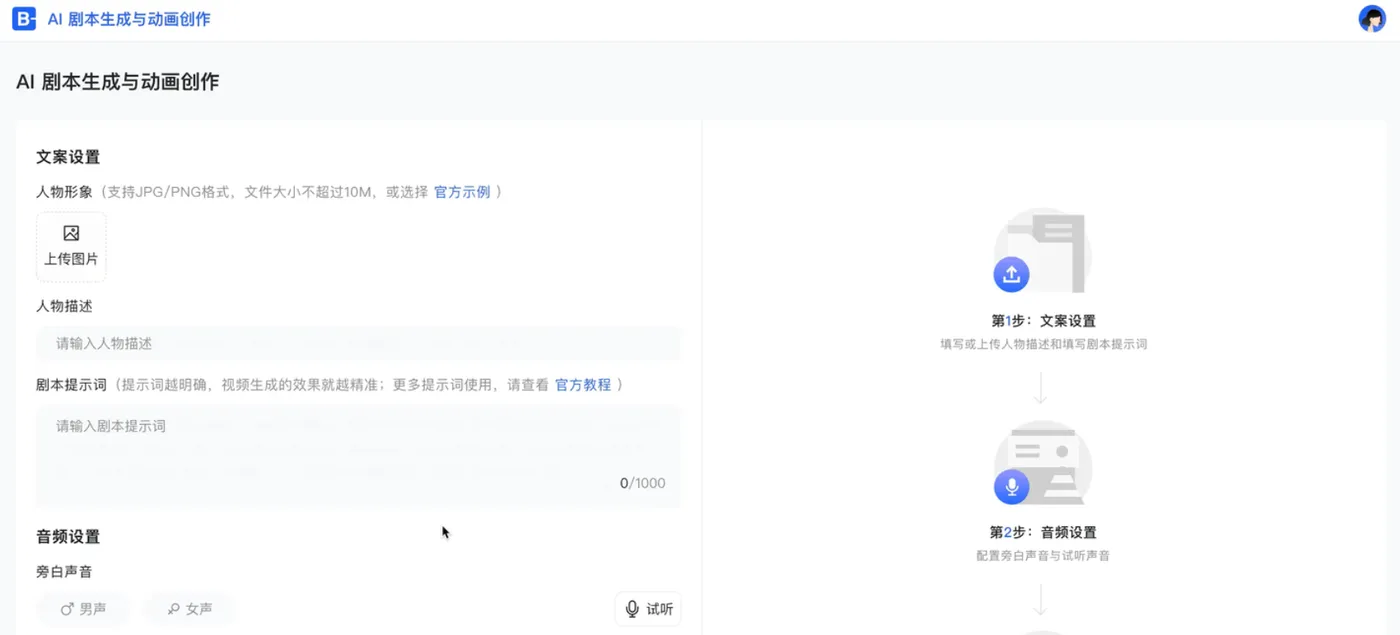The height and width of the screenshot is (635, 1400).
Task: Click the step 1 blue upload icon
Action: [x=1011, y=274]
